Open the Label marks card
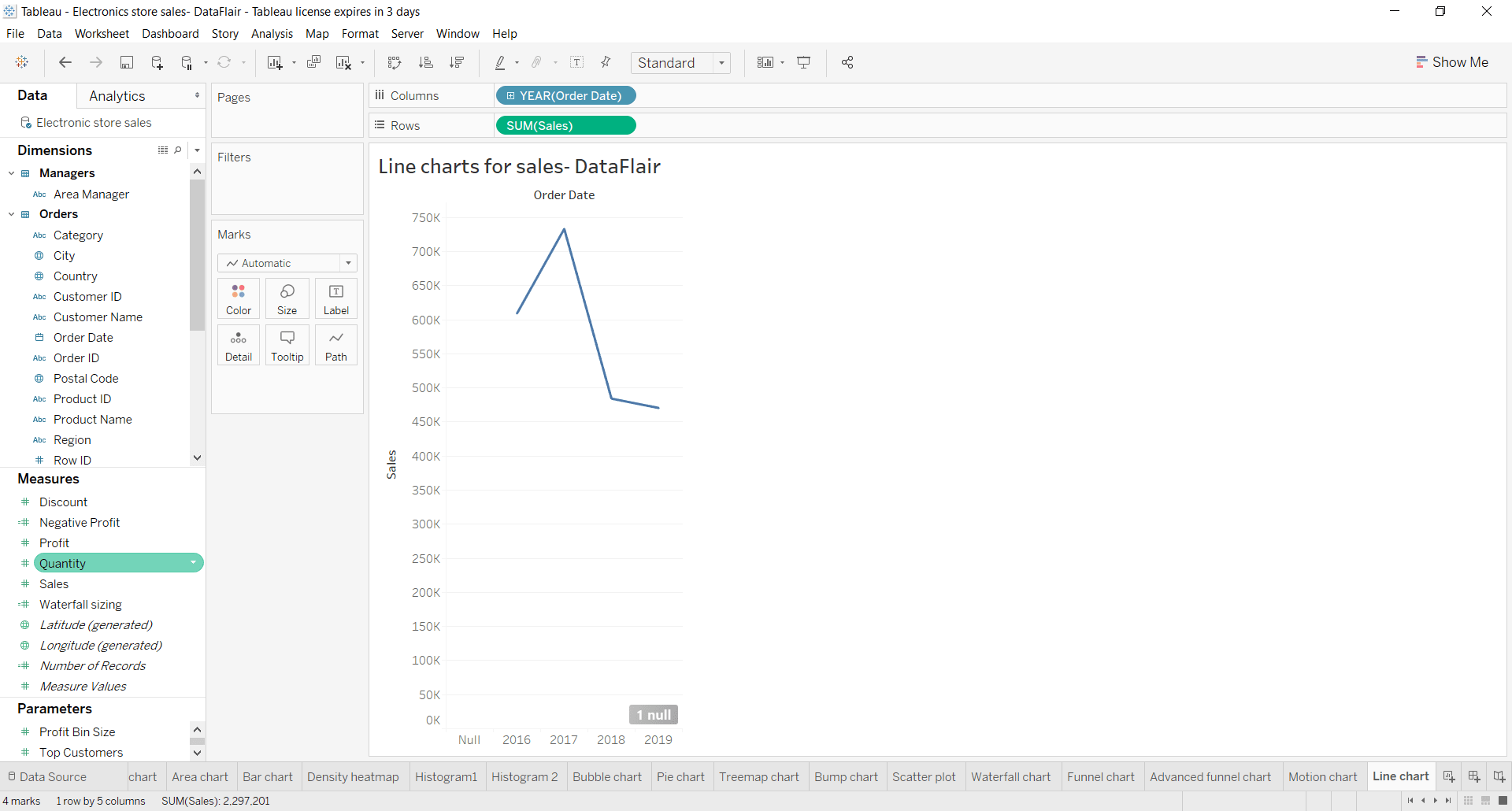 click(336, 298)
